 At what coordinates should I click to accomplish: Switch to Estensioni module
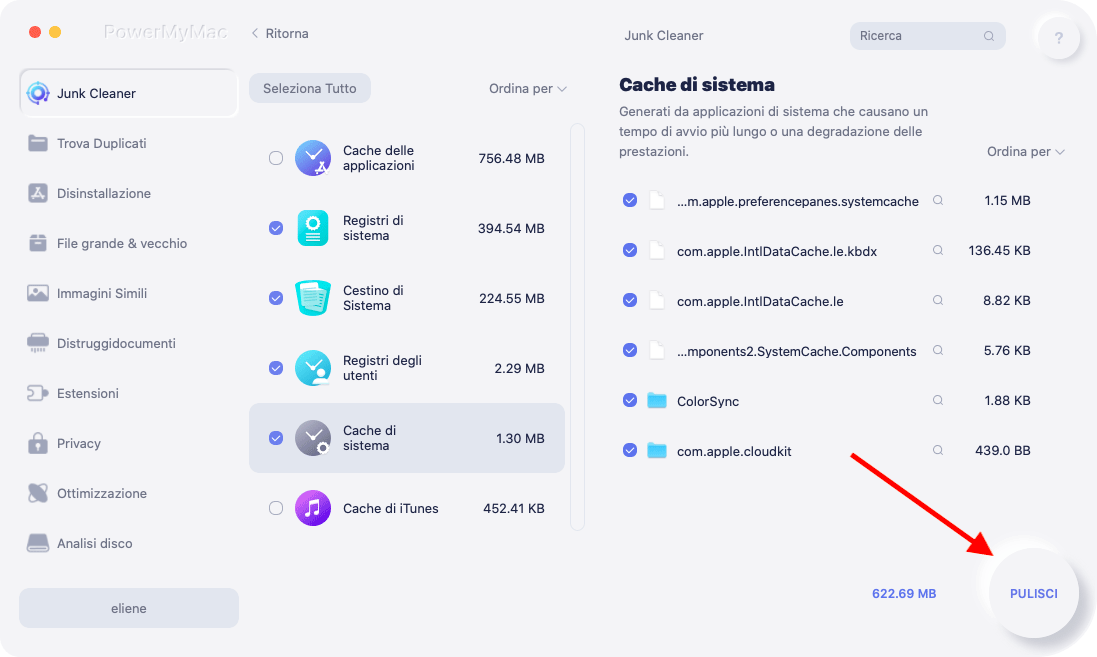point(129,393)
